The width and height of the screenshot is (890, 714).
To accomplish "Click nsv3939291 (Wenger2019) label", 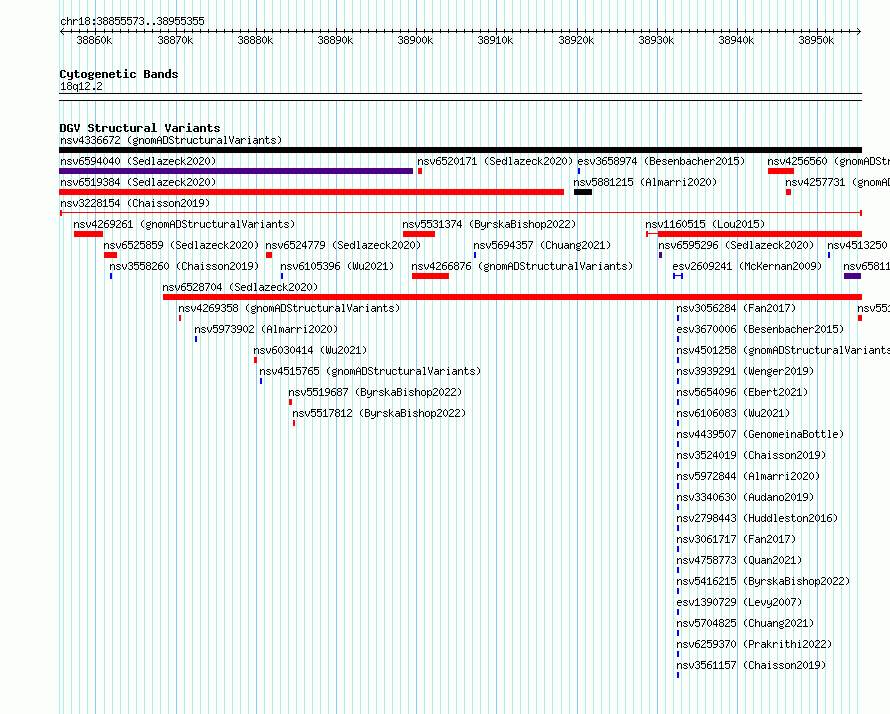I will 745,371.
